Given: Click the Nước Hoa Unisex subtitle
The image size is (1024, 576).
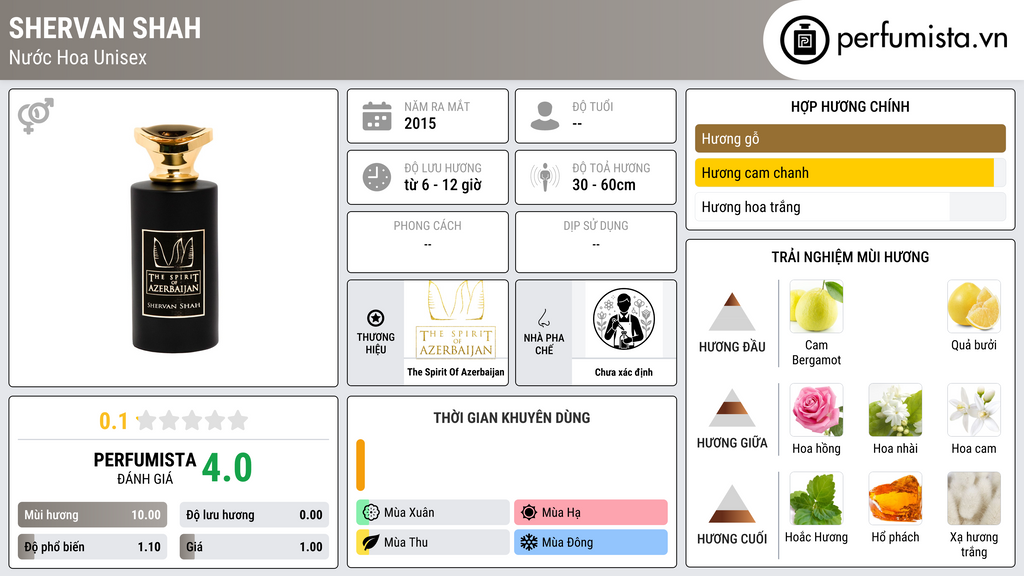Looking at the screenshot, I should 78,57.
